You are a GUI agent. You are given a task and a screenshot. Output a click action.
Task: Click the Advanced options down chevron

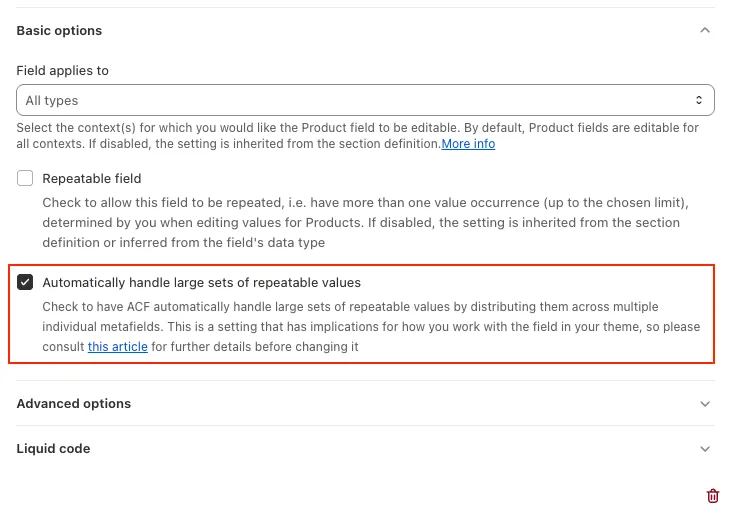705,404
